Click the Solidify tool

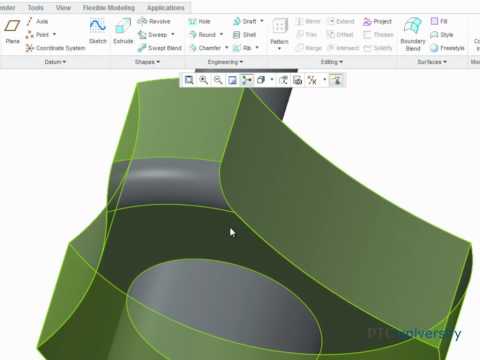377,48
